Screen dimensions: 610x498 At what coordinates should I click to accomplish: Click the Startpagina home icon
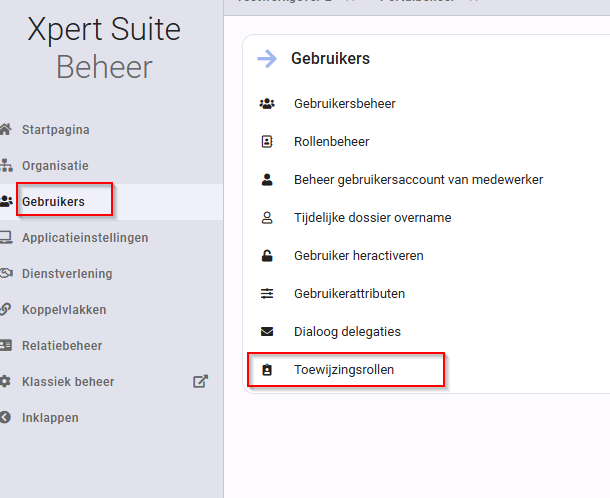point(5,129)
